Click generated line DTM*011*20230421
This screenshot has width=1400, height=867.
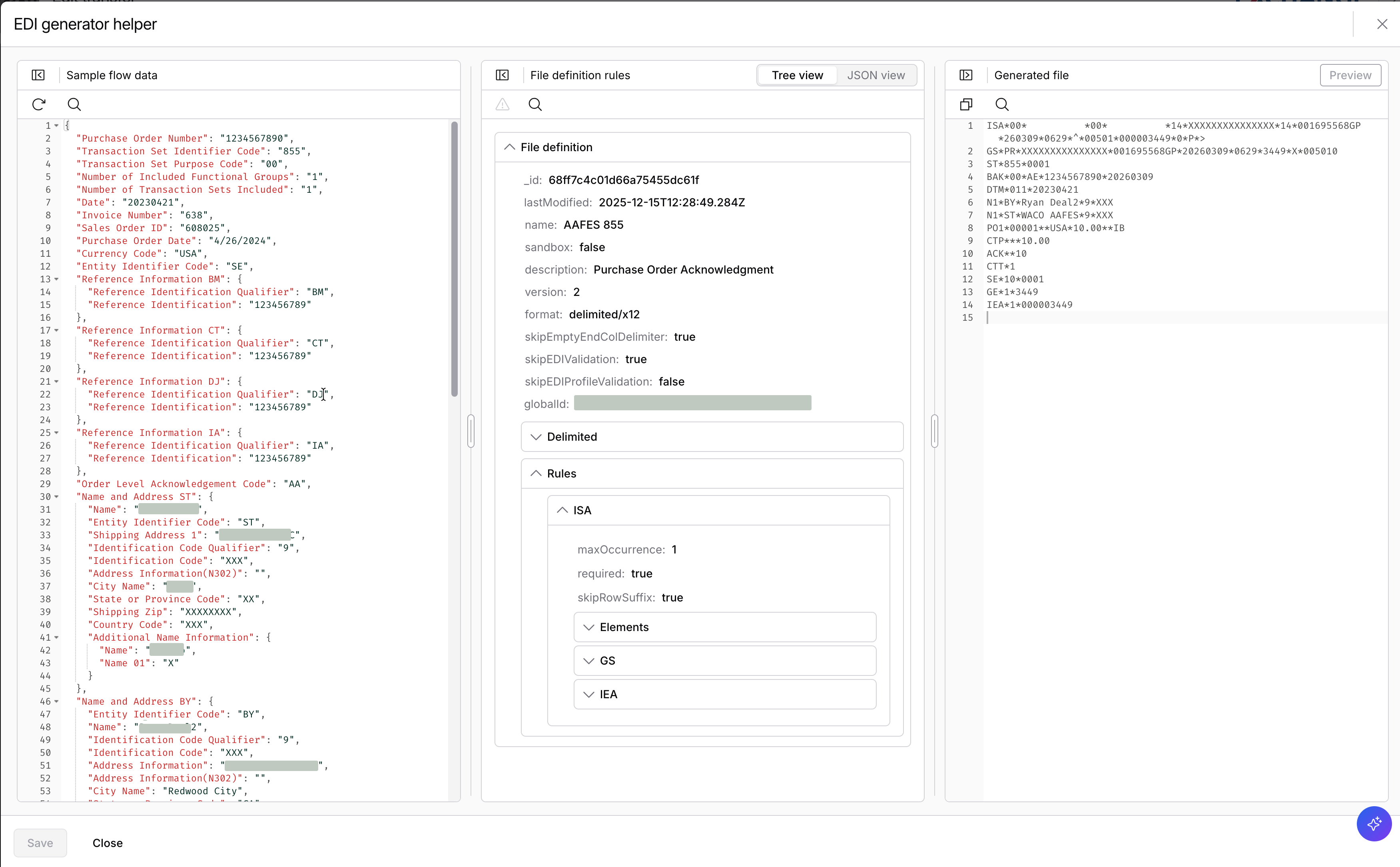coord(1032,190)
